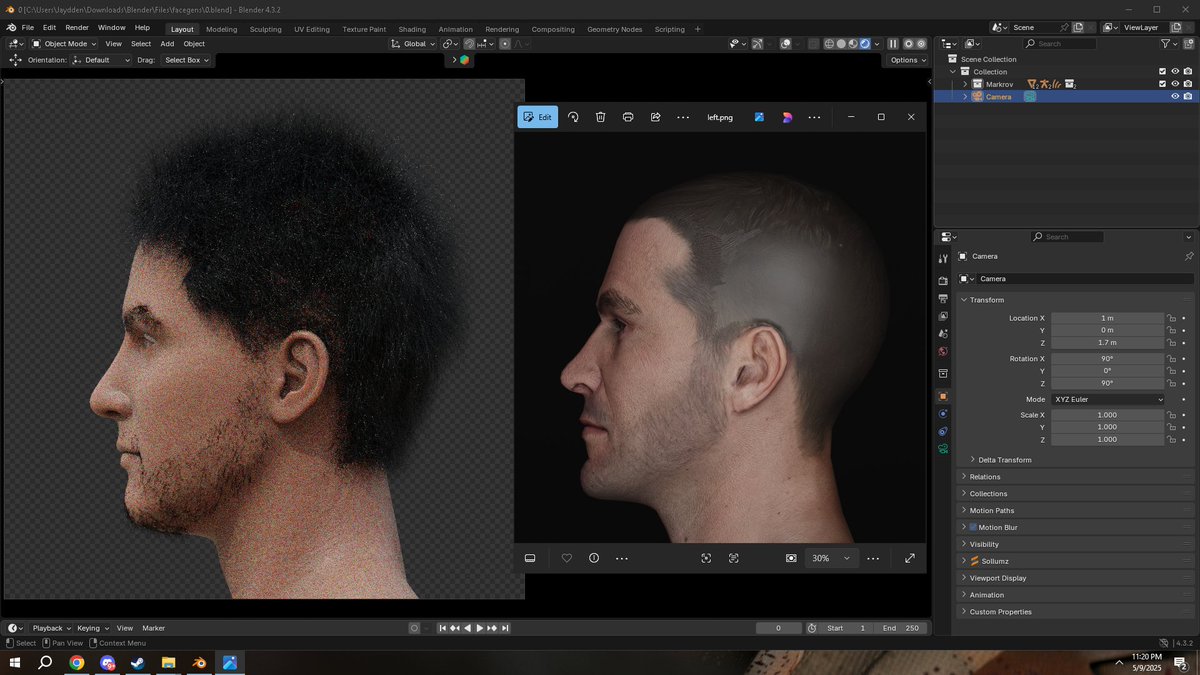Switch to the Shading workspace tab

(412, 29)
